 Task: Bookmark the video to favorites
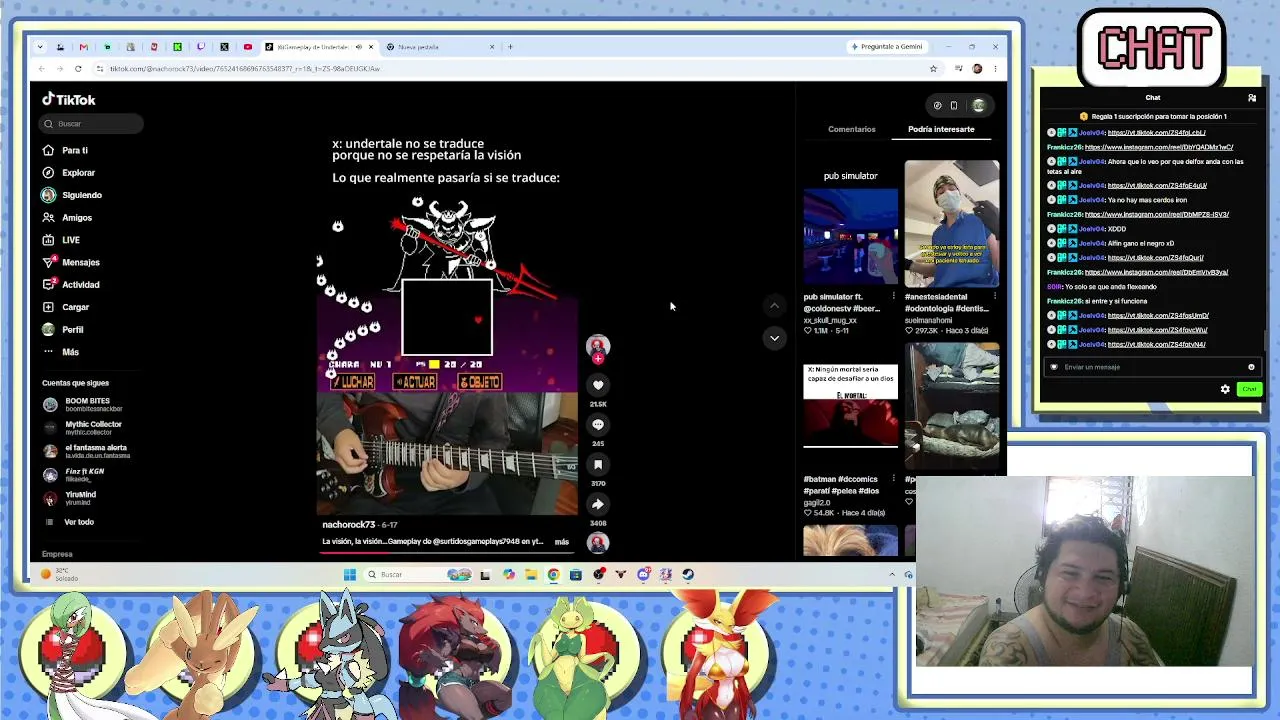598,464
